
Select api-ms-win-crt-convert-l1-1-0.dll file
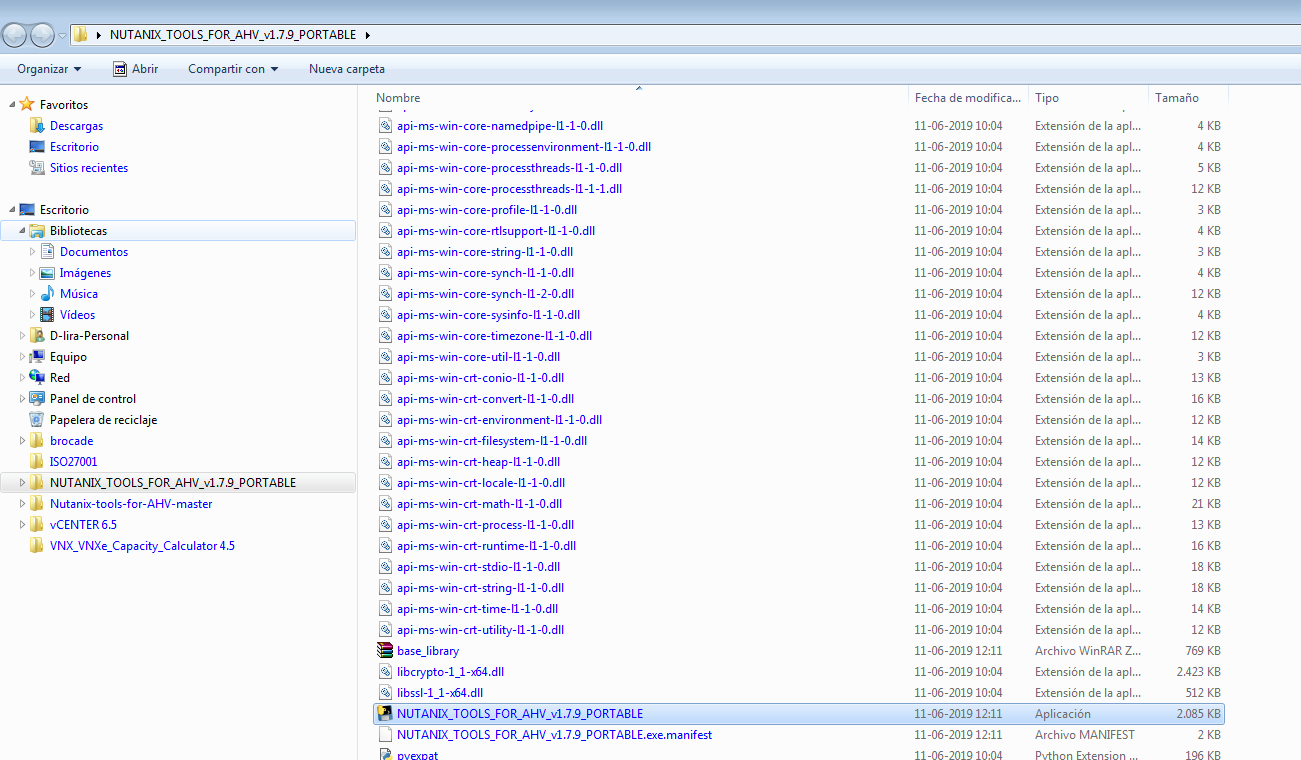click(485, 399)
